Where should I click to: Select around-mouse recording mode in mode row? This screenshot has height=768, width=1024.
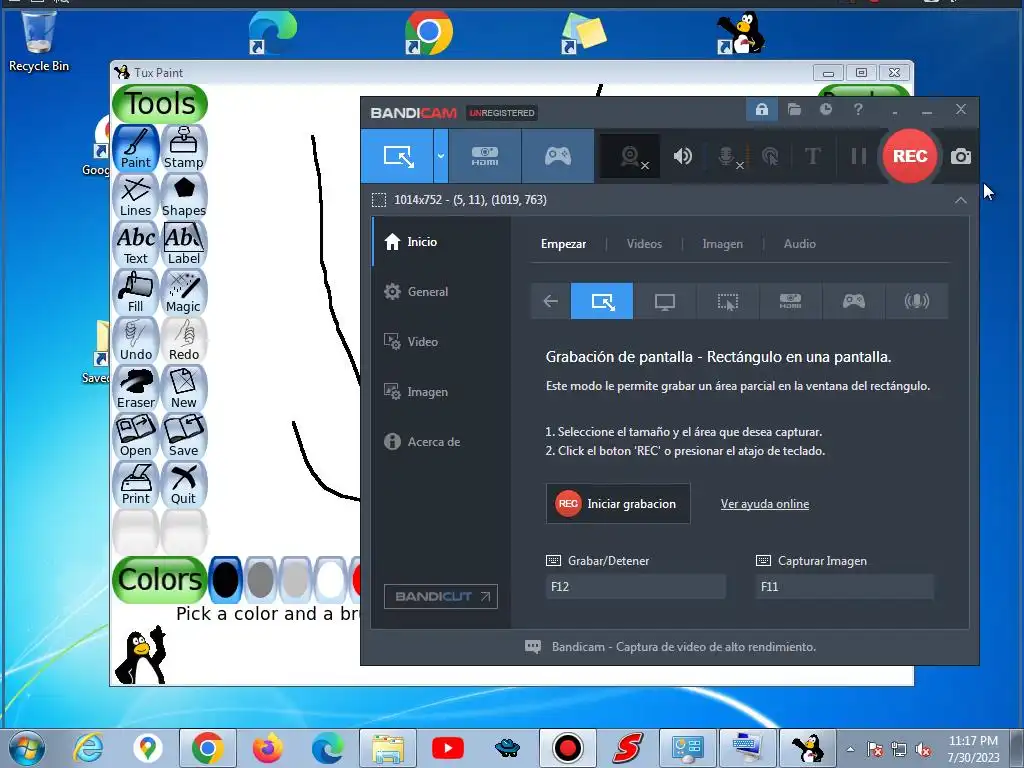728,301
